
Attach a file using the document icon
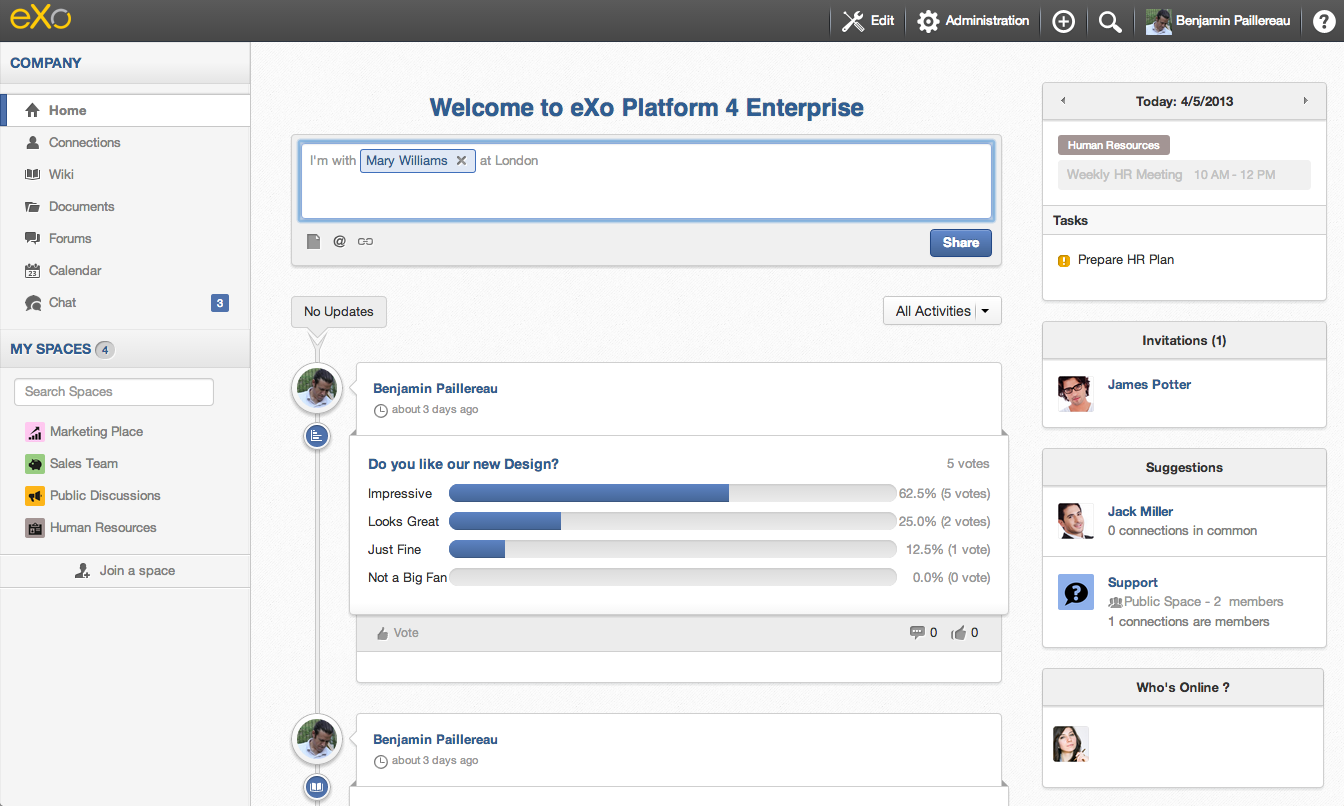[313, 241]
